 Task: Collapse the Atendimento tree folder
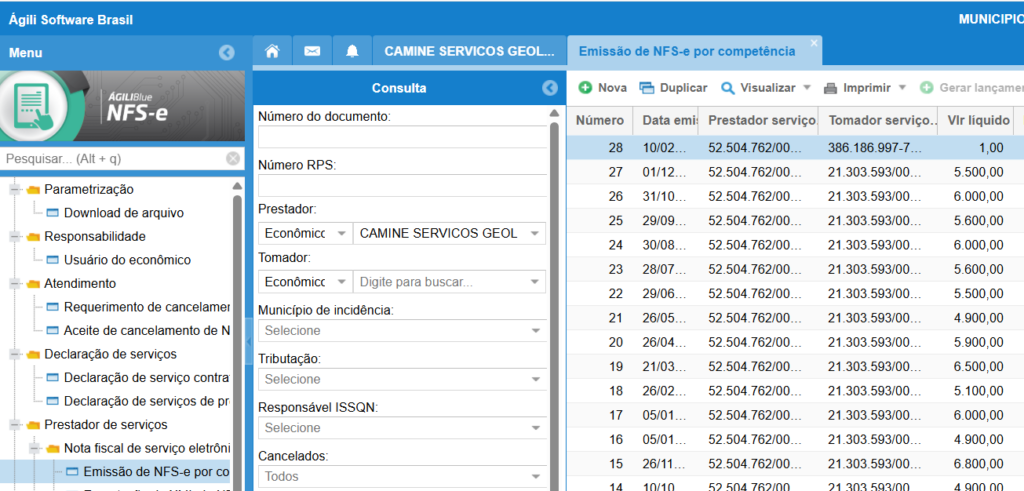(16, 284)
